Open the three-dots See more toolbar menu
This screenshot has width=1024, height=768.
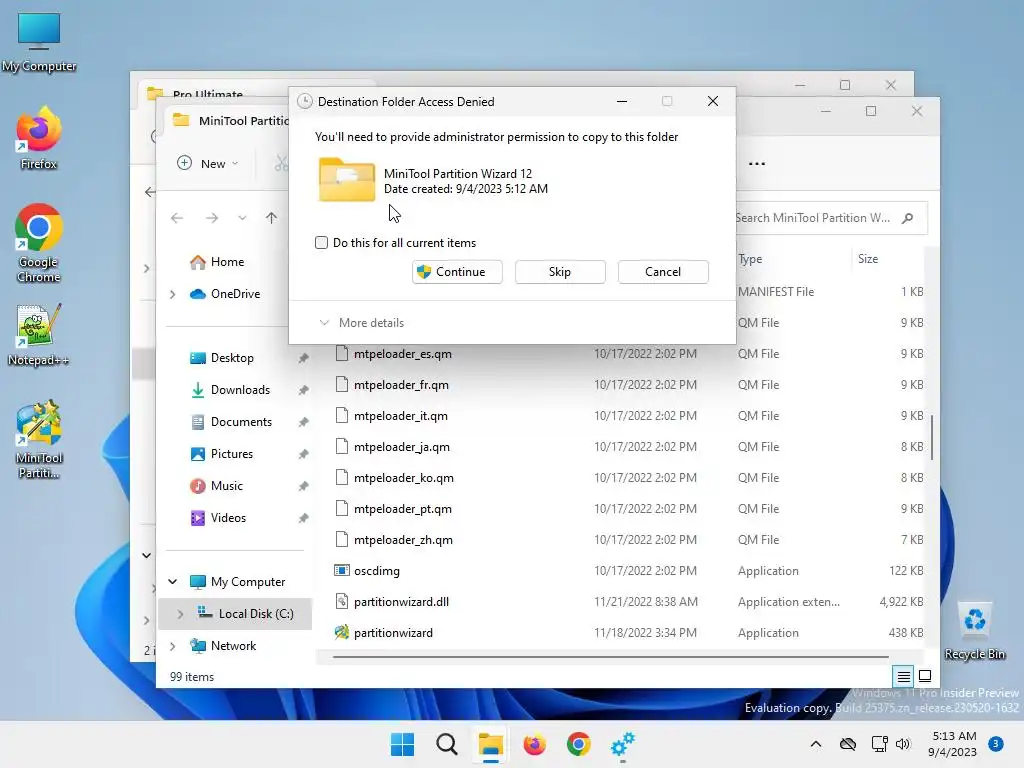point(757,163)
